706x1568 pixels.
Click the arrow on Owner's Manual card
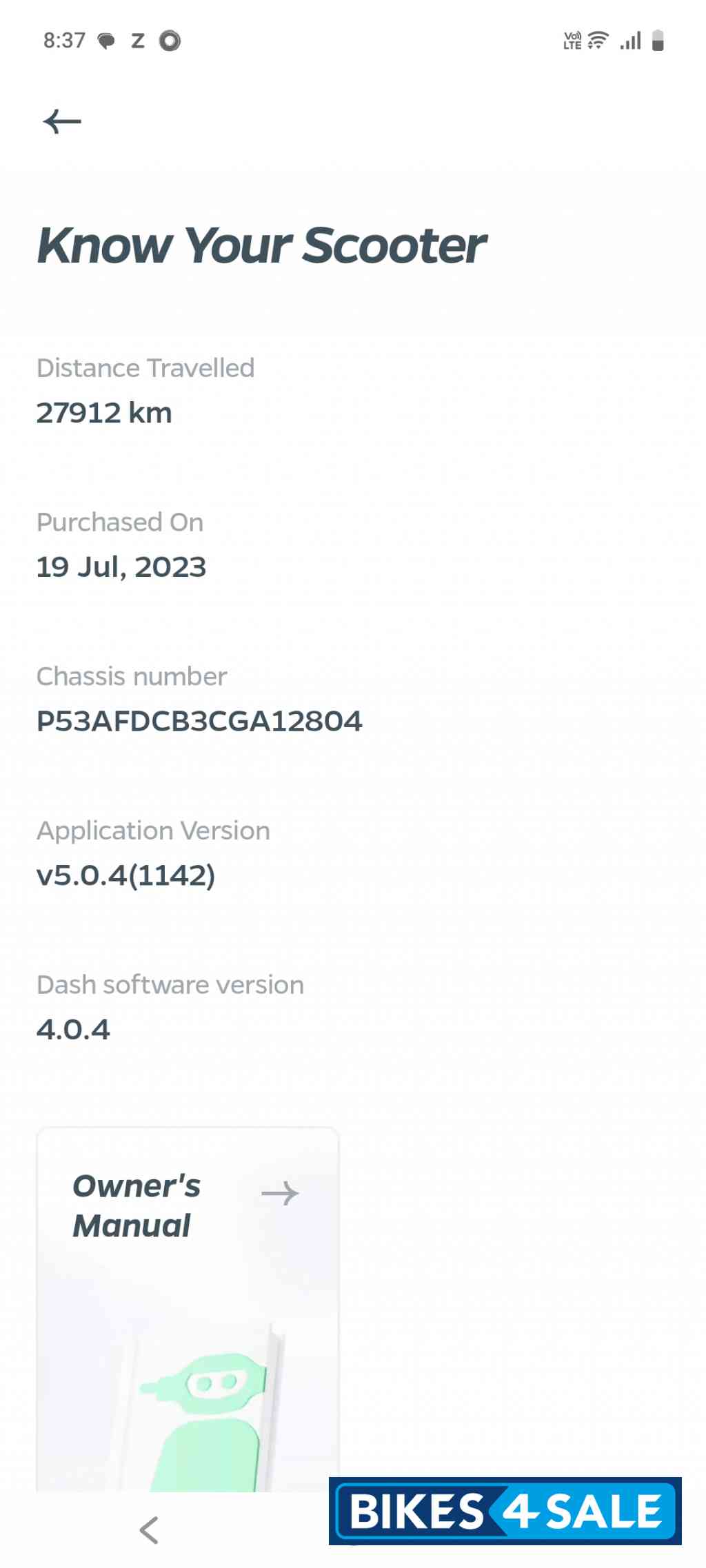(x=280, y=1193)
